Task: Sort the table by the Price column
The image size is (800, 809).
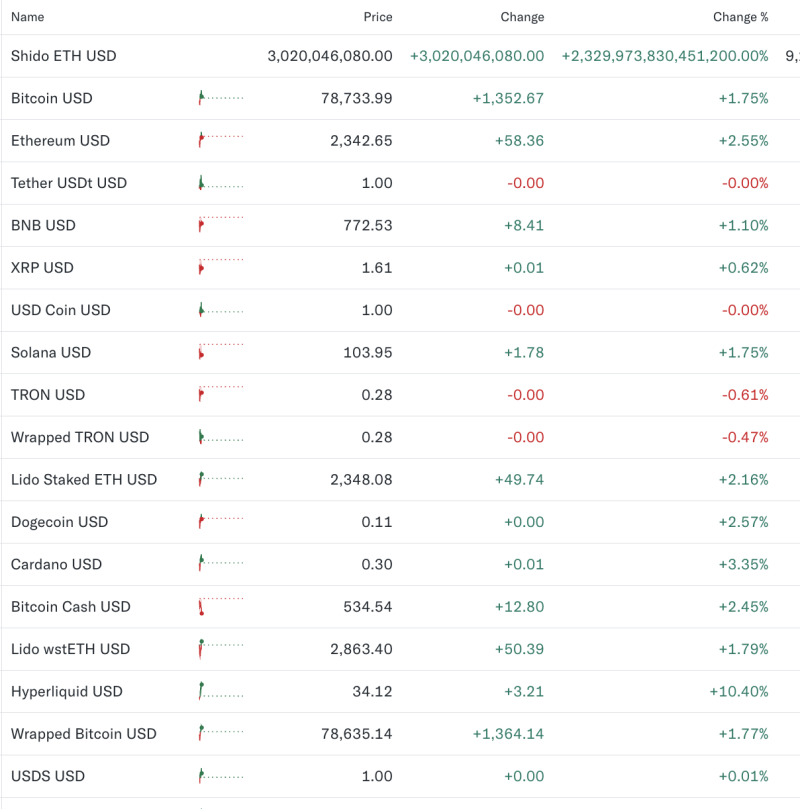Action: coord(378,17)
